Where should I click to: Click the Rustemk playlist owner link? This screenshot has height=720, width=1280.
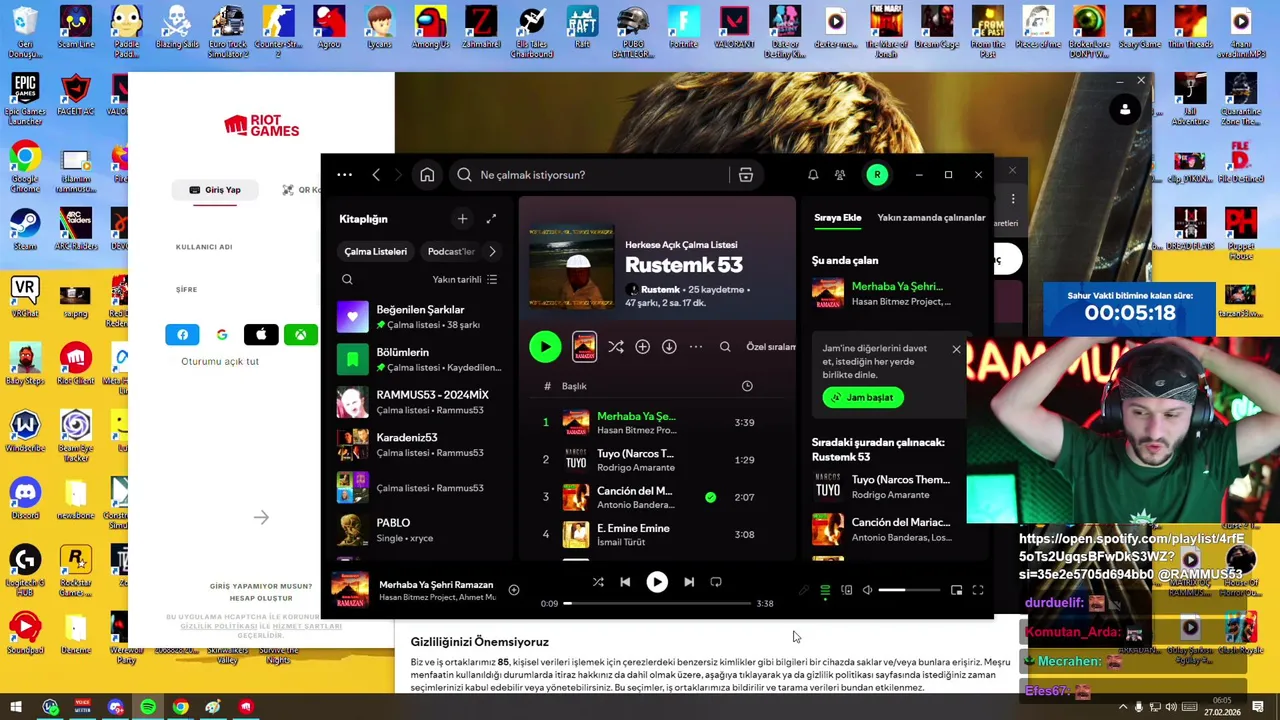[x=659, y=289]
